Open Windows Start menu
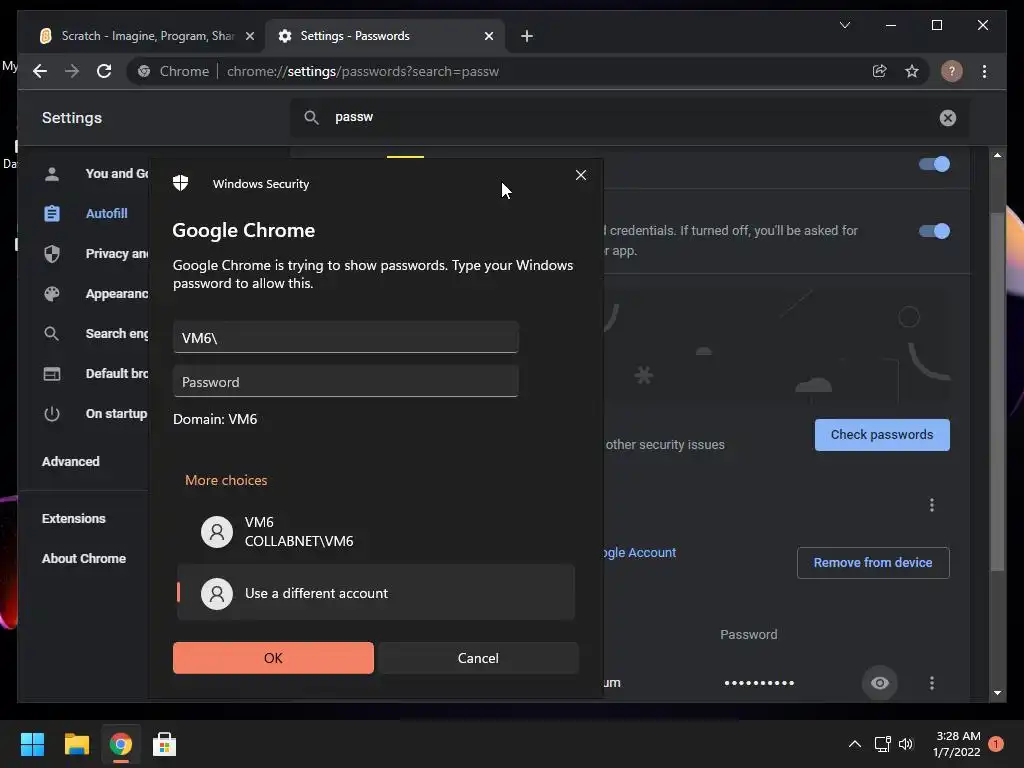The image size is (1024, 768). tap(32, 744)
